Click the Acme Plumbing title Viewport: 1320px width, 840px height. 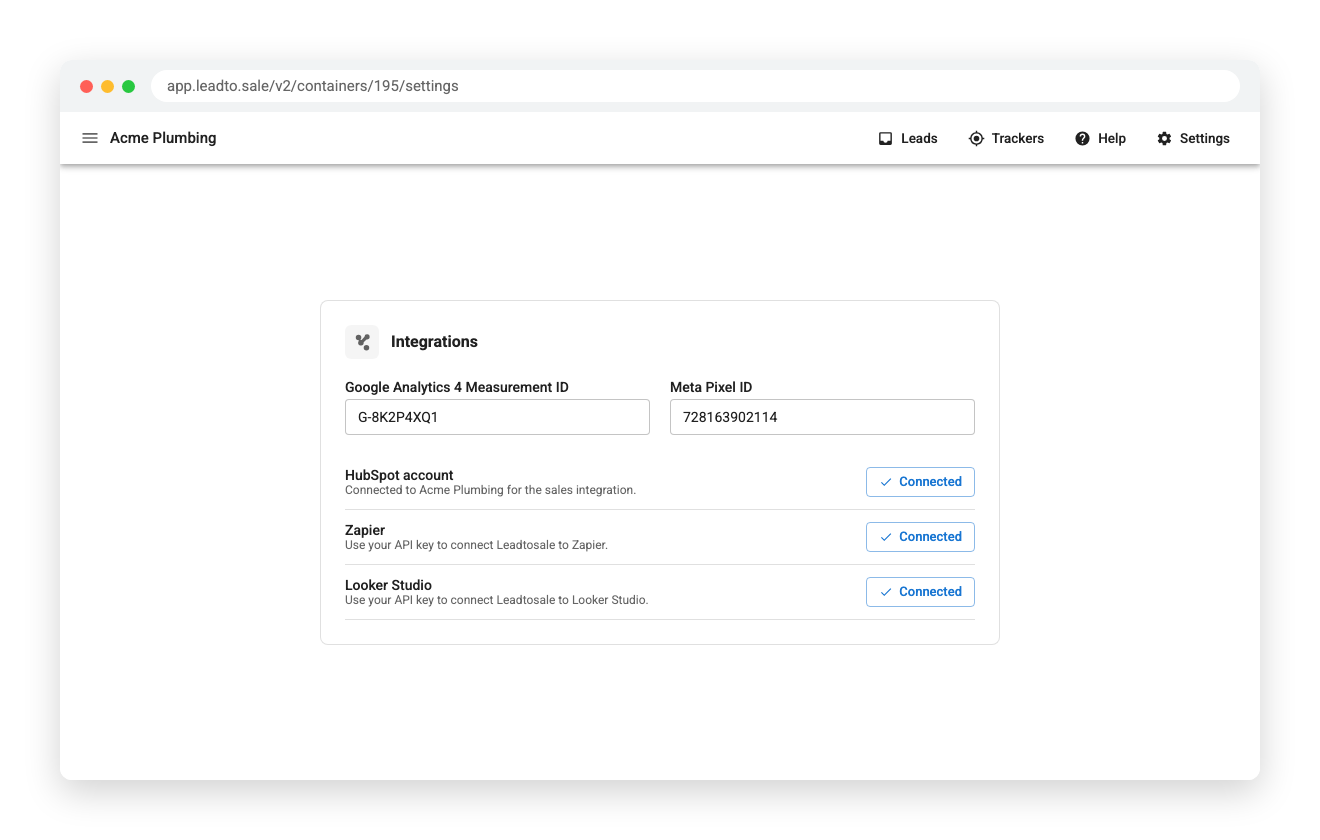tap(163, 138)
